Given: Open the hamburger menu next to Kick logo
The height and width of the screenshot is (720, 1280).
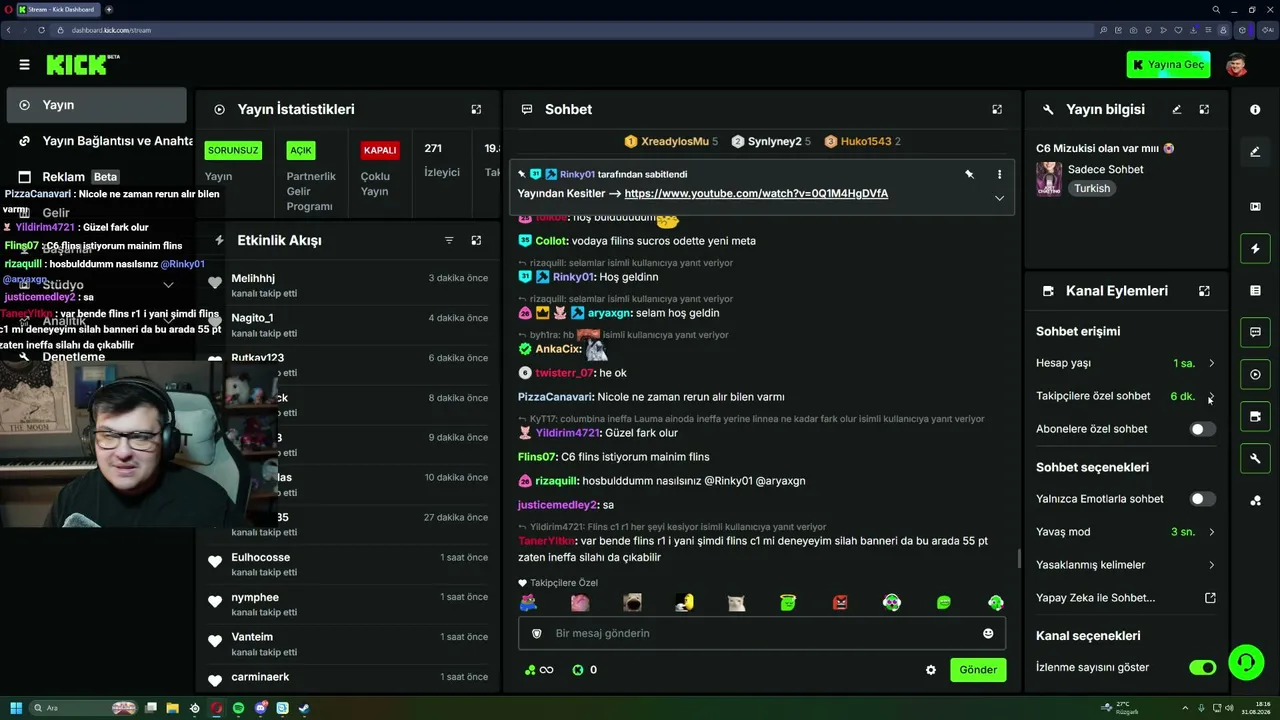Looking at the screenshot, I should click(24, 65).
